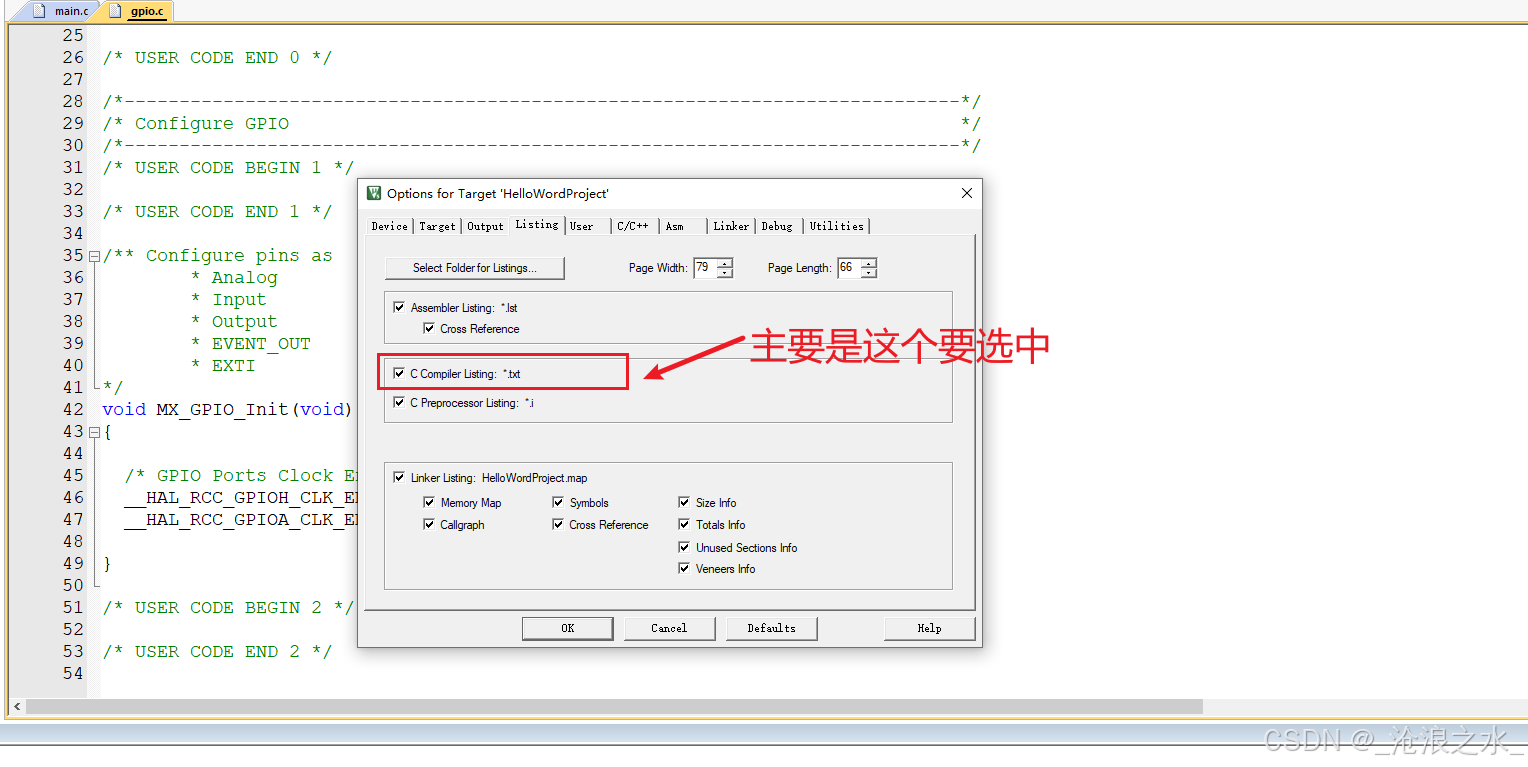Screen dimensions: 1528x767
Task: Click the USER CODE BEGIN 1 comment
Action: click(228, 168)
